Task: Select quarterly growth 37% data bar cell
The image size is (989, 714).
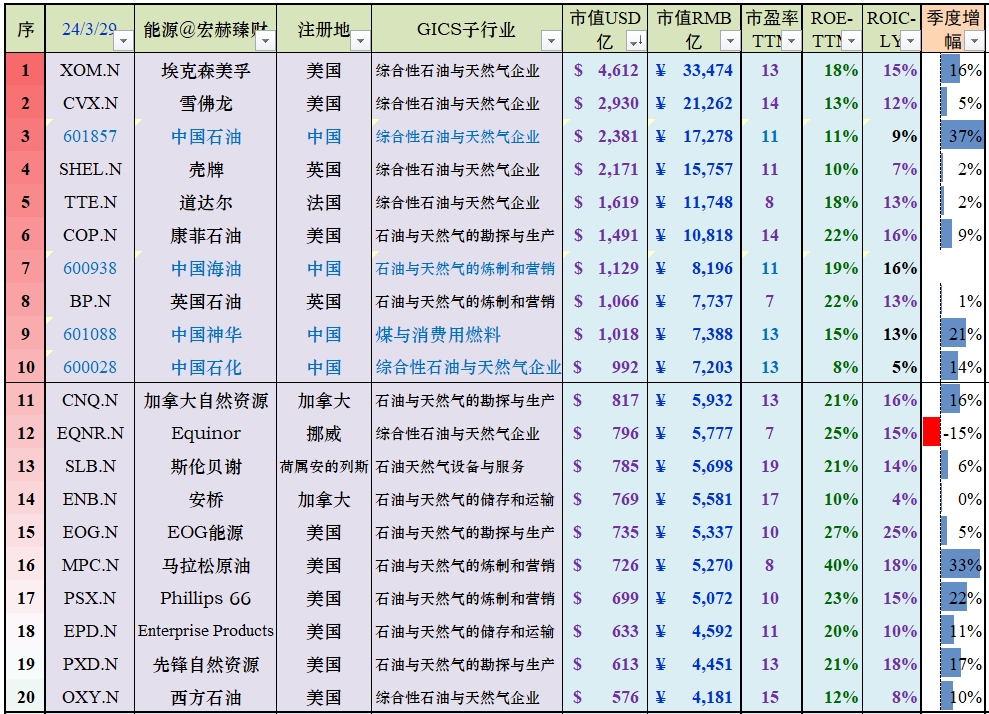Action: point(953,136)
